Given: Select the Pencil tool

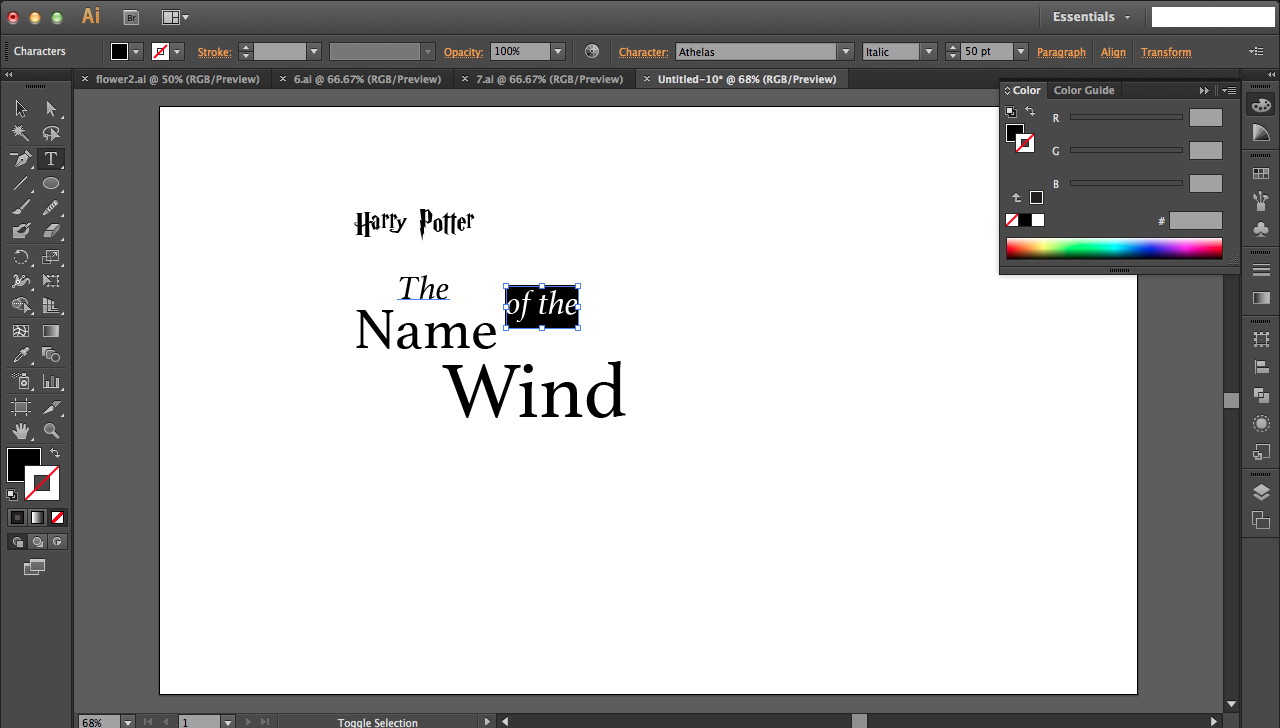Looking at the screenshot, I should (51, 207).
